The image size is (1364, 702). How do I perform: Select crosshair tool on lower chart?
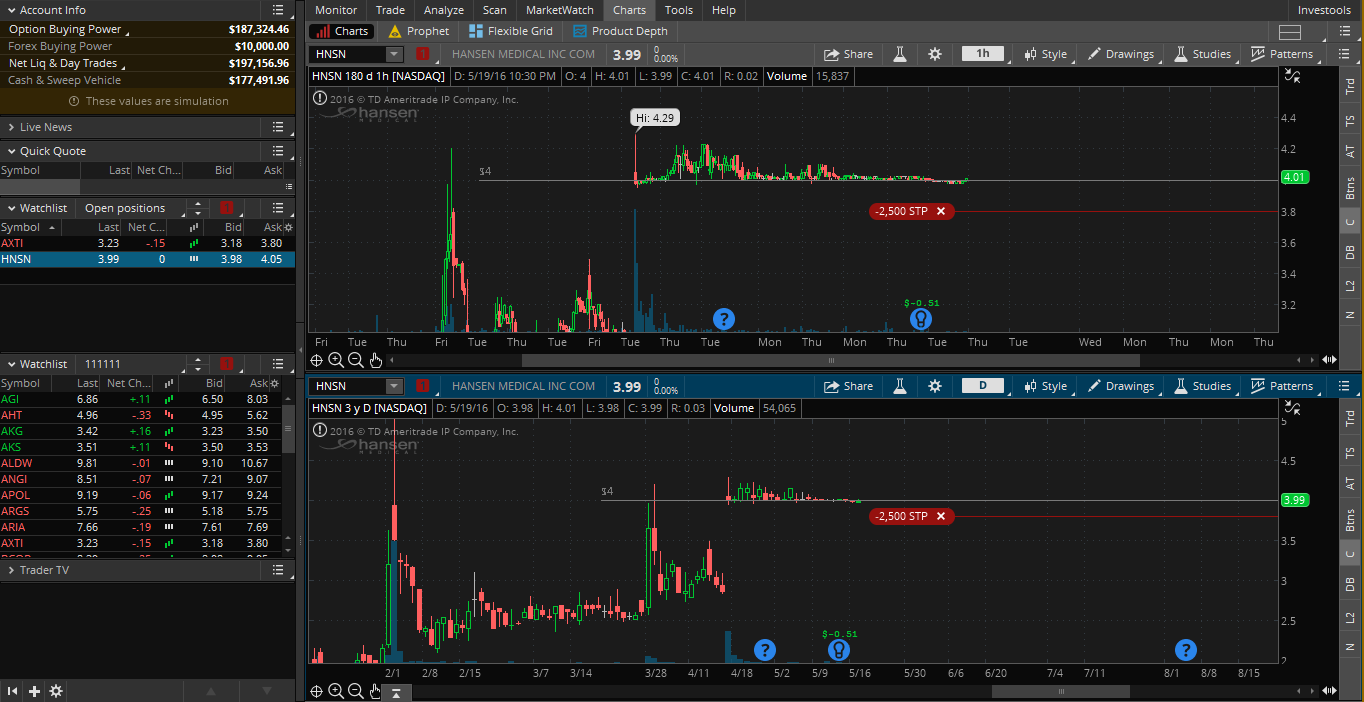[x=317, y=692]
